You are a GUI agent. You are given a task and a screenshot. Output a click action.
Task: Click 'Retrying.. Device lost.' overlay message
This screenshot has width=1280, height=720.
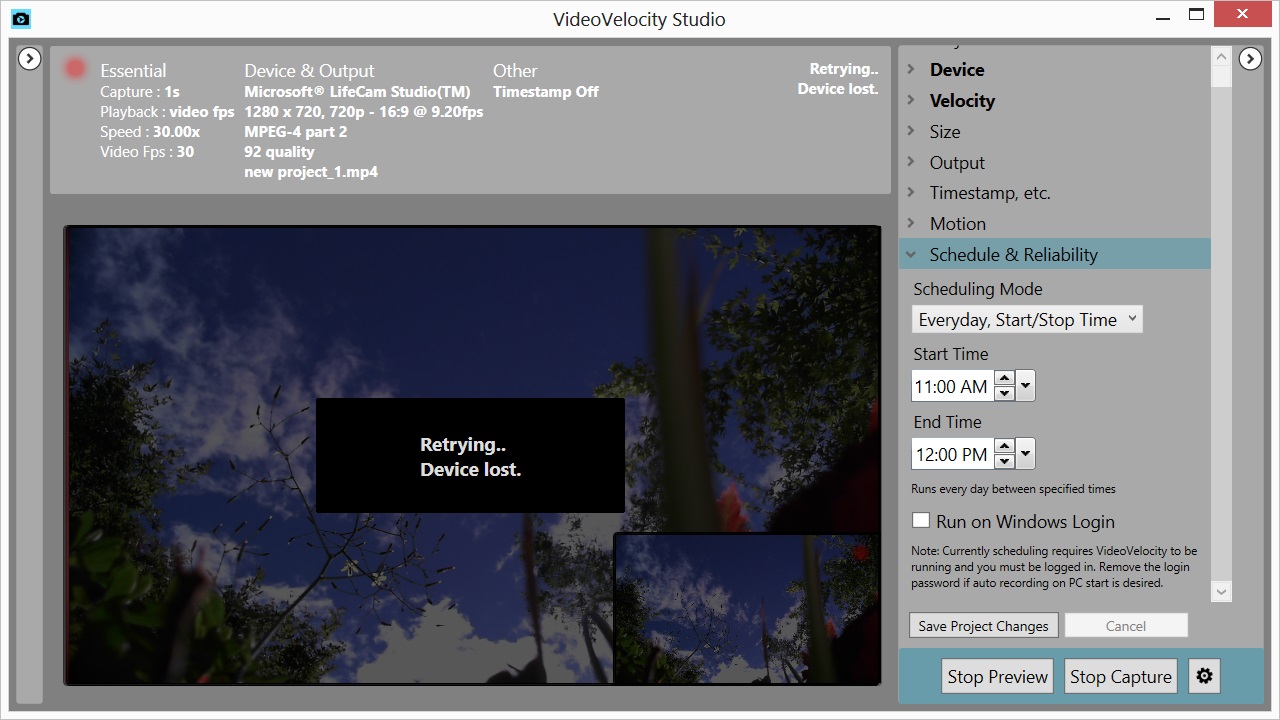tap(470, 457)
